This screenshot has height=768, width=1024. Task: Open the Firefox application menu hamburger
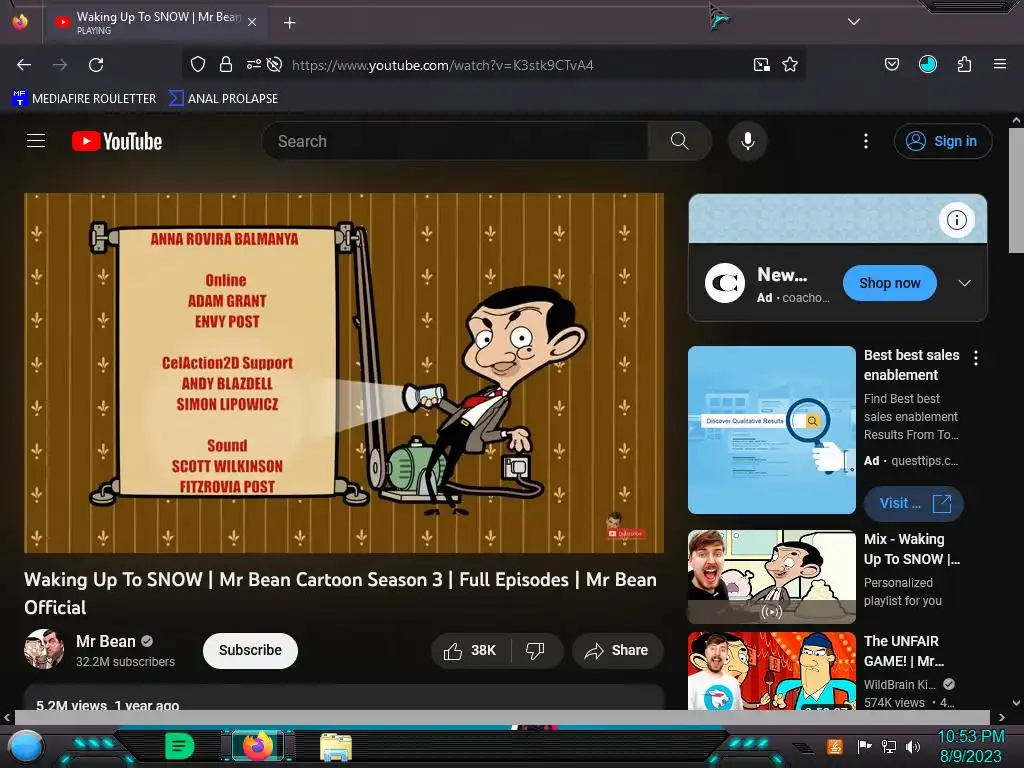click(x=1000, y=64)
